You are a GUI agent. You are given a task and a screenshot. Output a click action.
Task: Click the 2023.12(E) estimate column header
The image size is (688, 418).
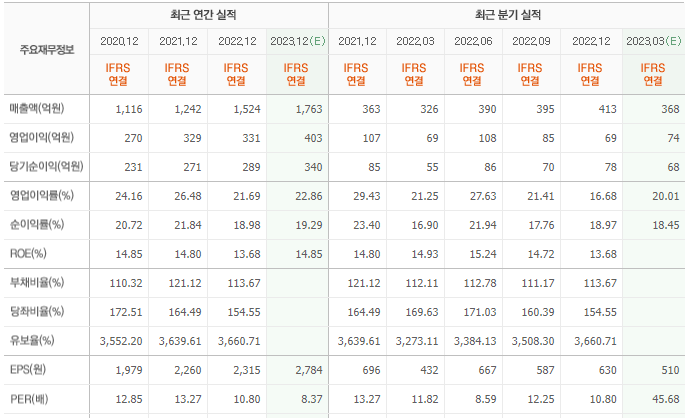coord(298,41)
